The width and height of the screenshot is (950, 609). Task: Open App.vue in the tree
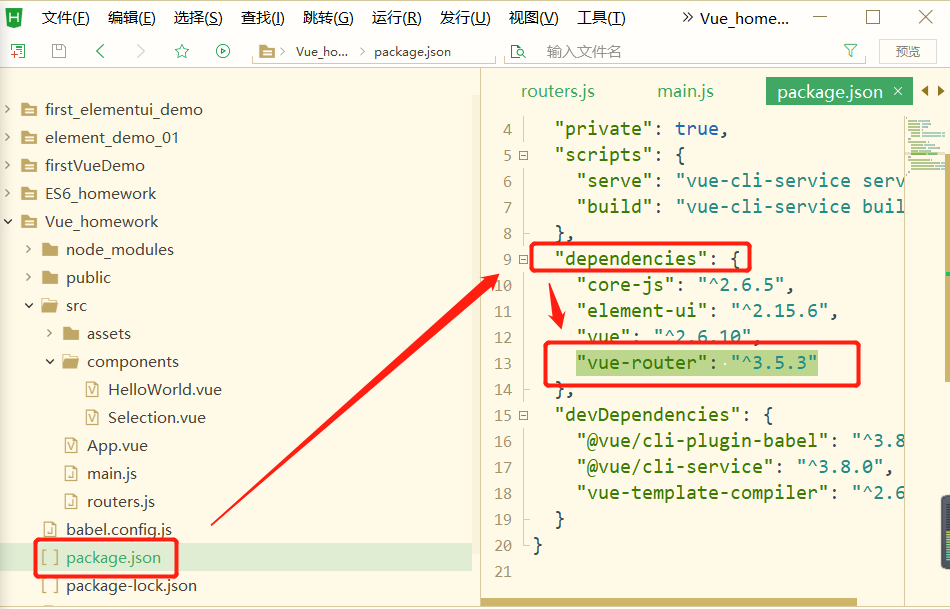pos(118,445)
